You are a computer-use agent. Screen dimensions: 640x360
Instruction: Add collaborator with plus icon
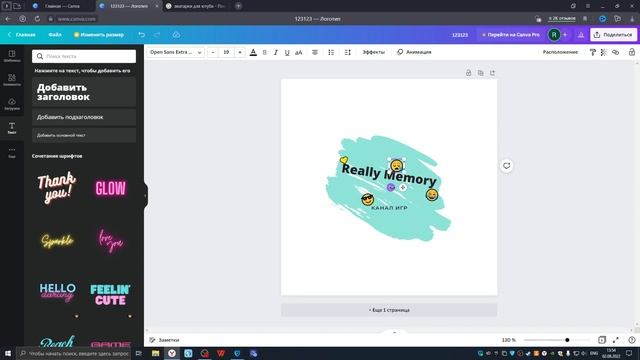click(x=565, y=35)
